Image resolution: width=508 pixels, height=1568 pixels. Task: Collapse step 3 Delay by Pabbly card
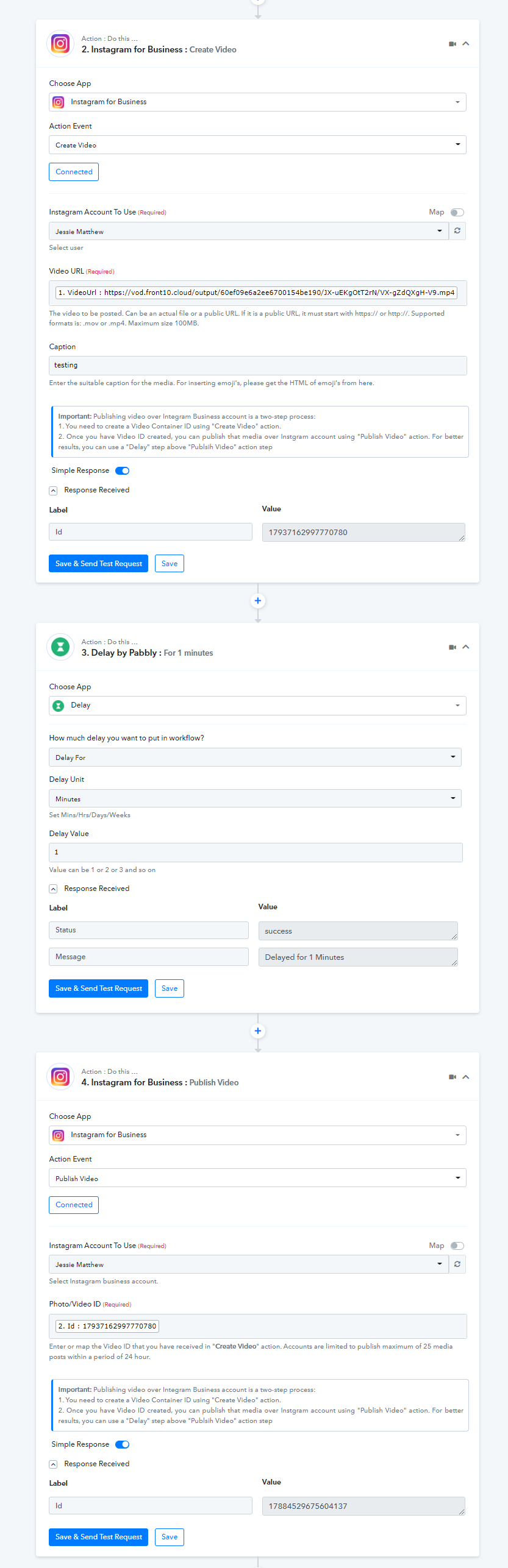(x=466, y=647)
